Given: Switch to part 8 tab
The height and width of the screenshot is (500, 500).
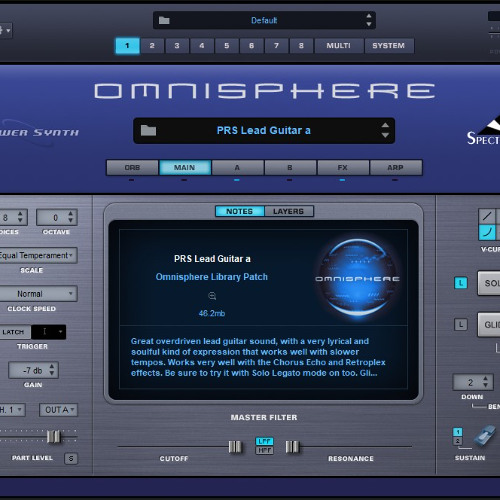Looking at the screenshot, I should [x=301, y=46].
